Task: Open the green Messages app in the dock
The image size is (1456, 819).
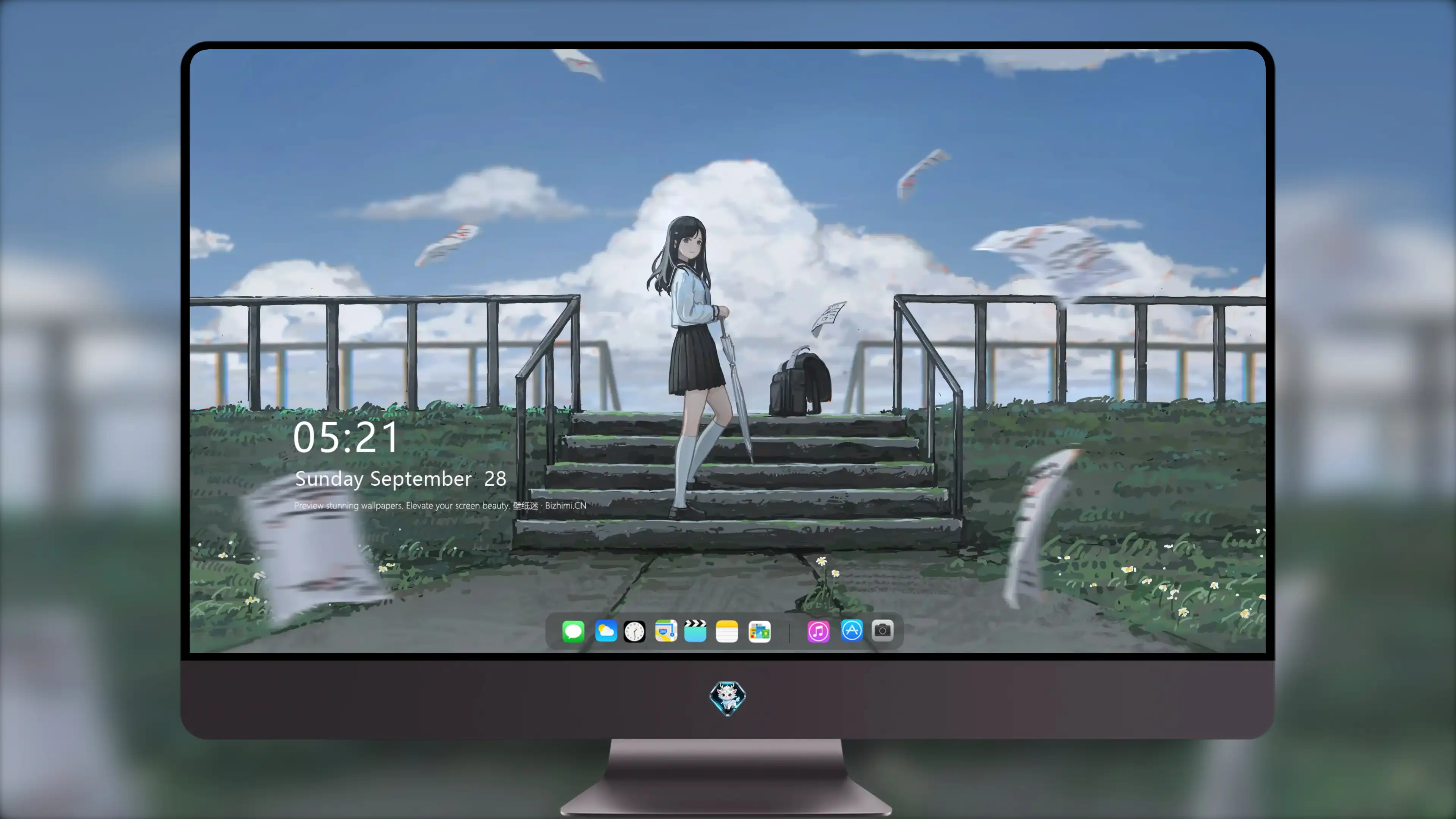Action: (x=573, y=631)
